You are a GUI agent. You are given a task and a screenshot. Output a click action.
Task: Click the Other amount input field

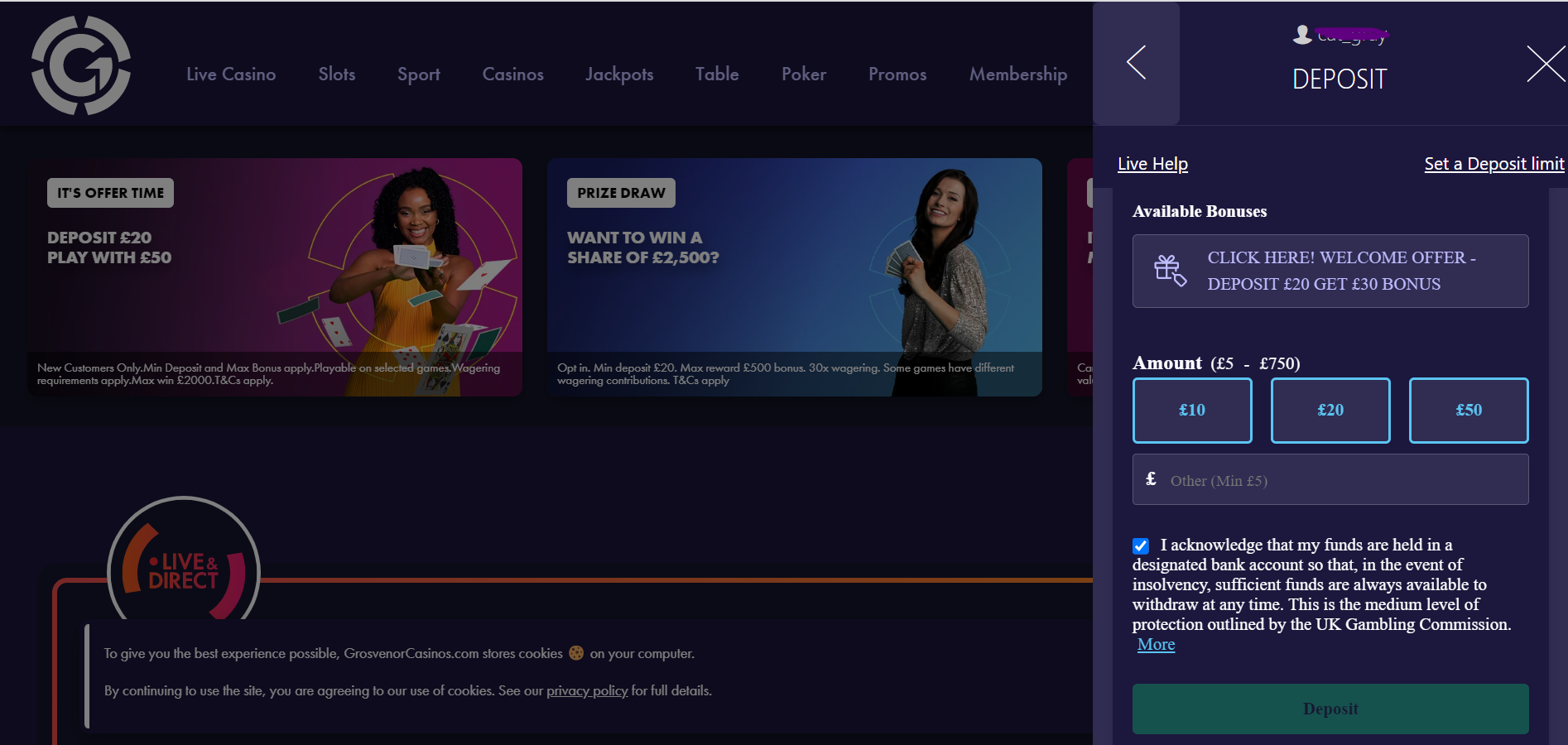(x=1330, y=479)
